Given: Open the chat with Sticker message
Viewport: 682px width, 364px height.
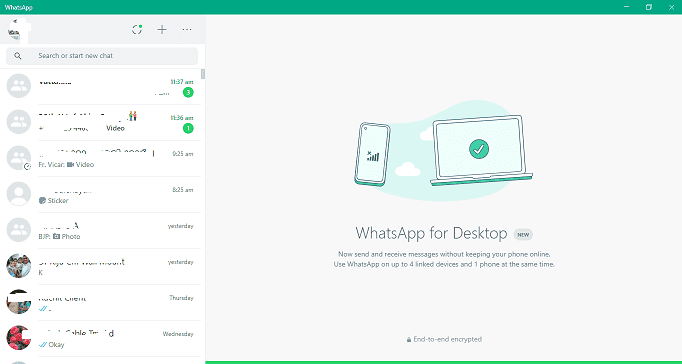Looking at the screenshot, I should point(100,194).
